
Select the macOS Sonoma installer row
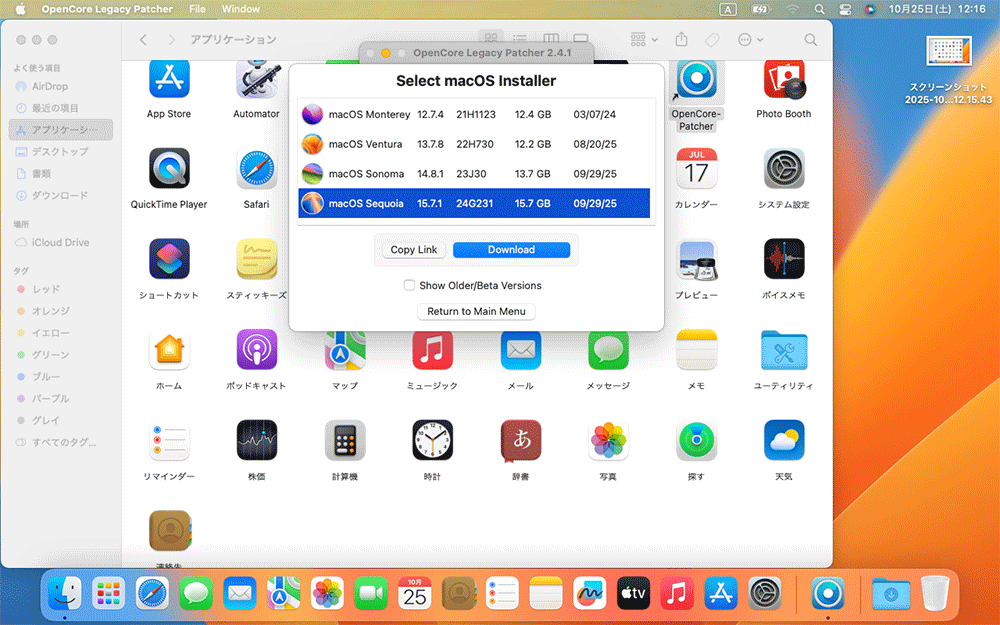pos(474,173)
